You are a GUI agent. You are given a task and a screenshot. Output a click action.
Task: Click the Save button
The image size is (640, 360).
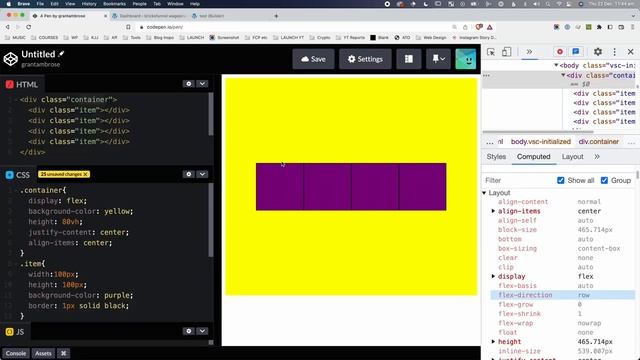click(313, 59)
